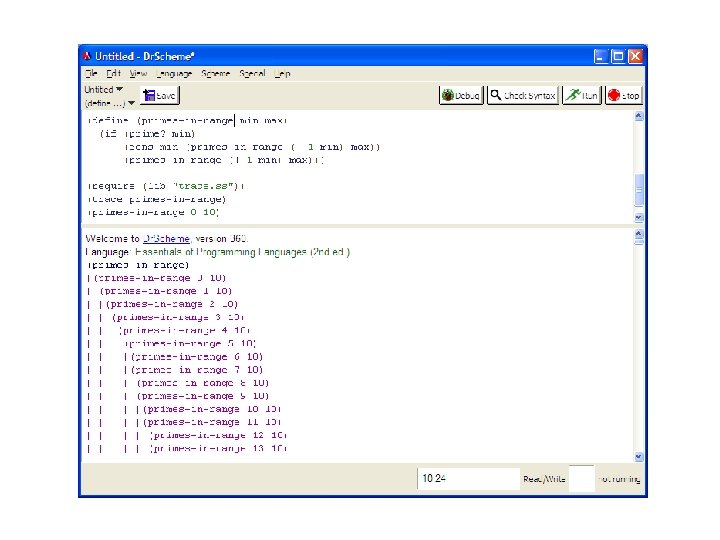
Task: Click trace output '(primes-in-range 5 10)'
Action: pyautogui.click(x=191, y=343)
